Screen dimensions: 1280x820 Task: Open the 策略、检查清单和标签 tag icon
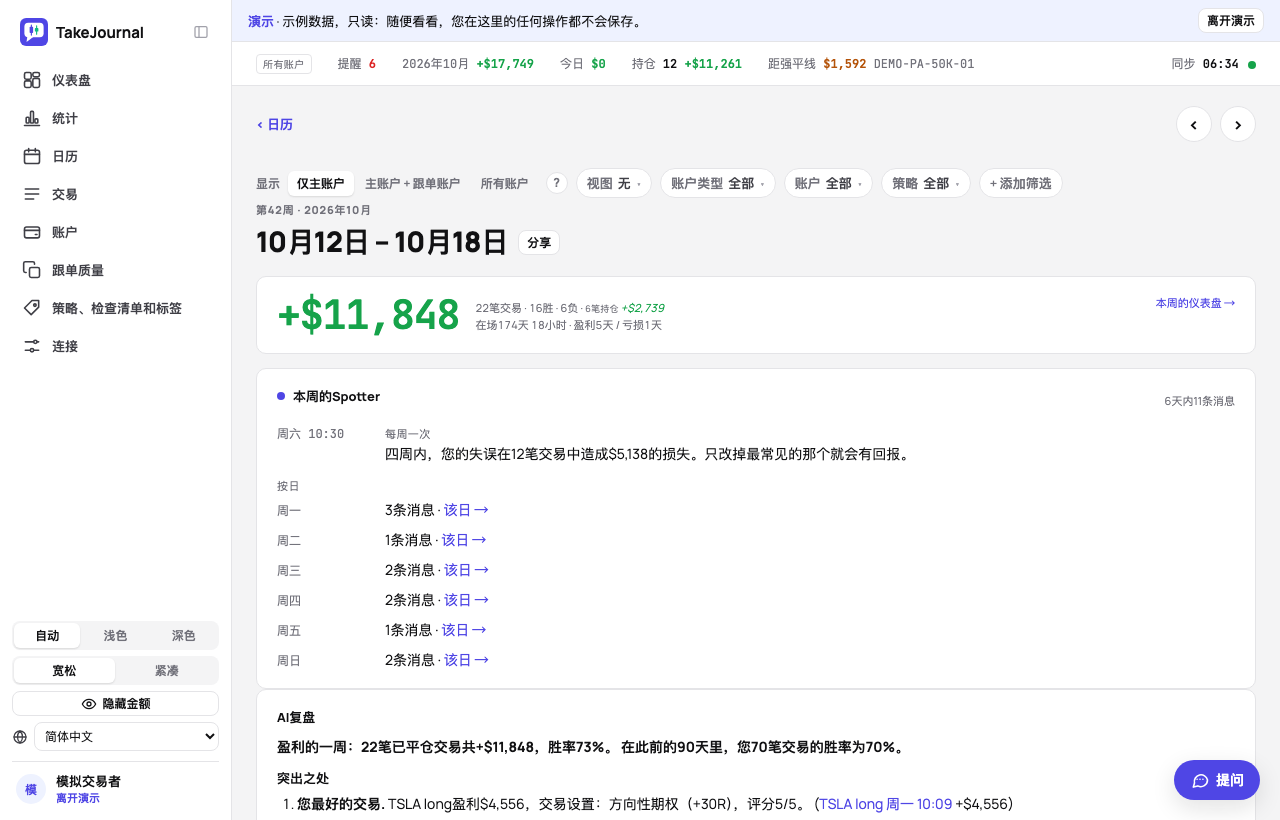pyautogui.click(x=32, y=308)
